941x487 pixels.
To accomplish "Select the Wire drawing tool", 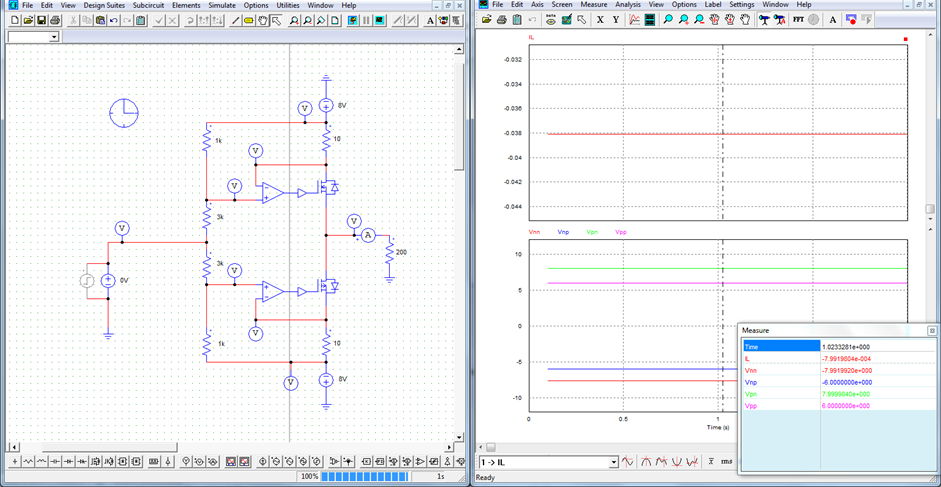I will click(x=235, y=20).
